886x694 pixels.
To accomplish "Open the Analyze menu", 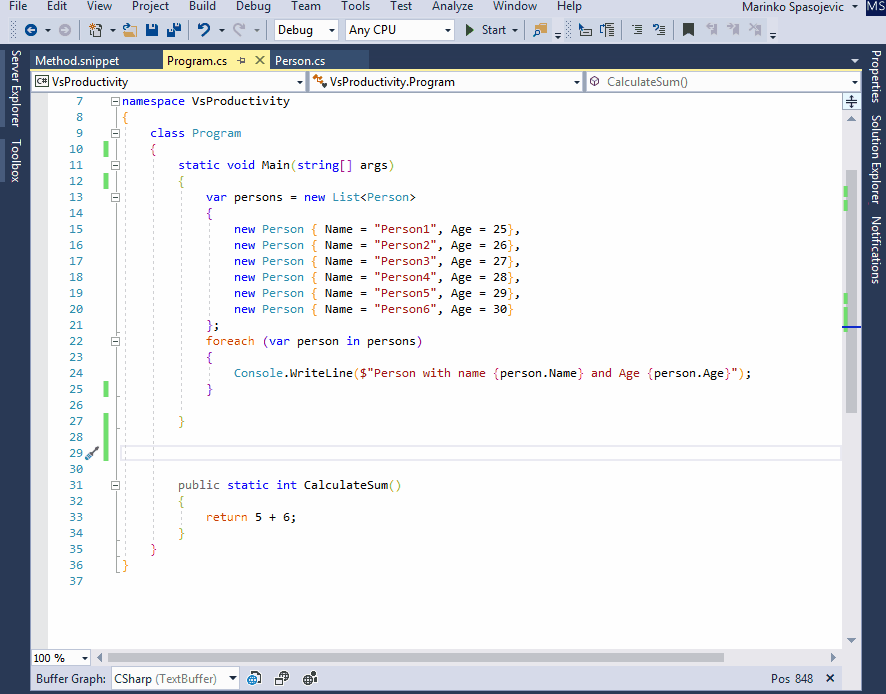I will (453, 6).
